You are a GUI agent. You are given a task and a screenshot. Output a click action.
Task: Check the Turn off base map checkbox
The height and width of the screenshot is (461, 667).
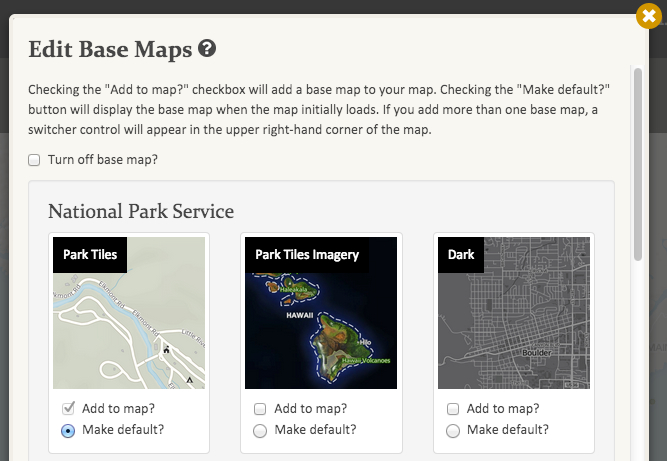34,160
